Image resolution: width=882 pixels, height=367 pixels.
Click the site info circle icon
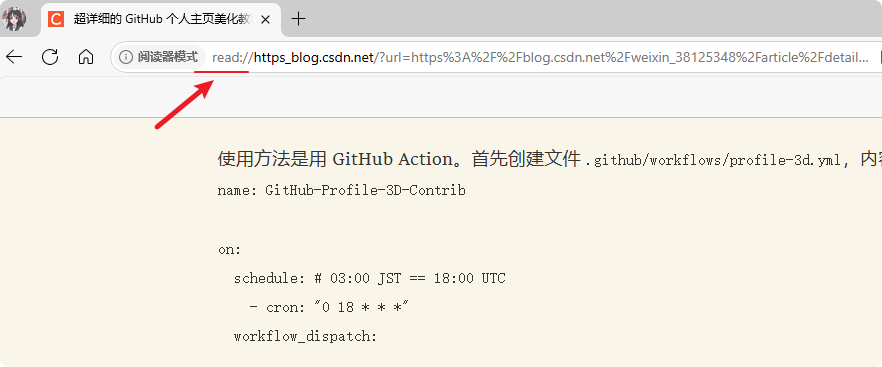coord(127,57)
